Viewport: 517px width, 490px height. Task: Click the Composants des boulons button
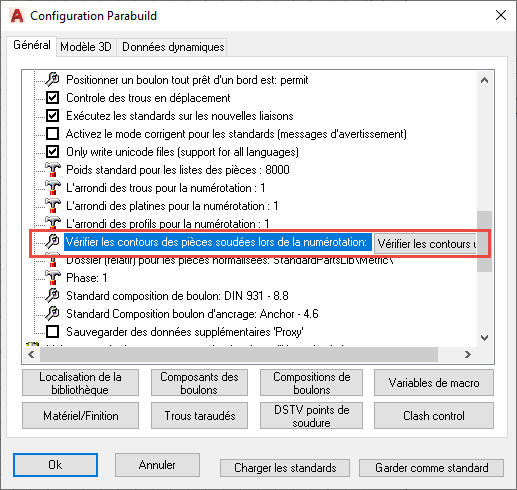(199, 383)
